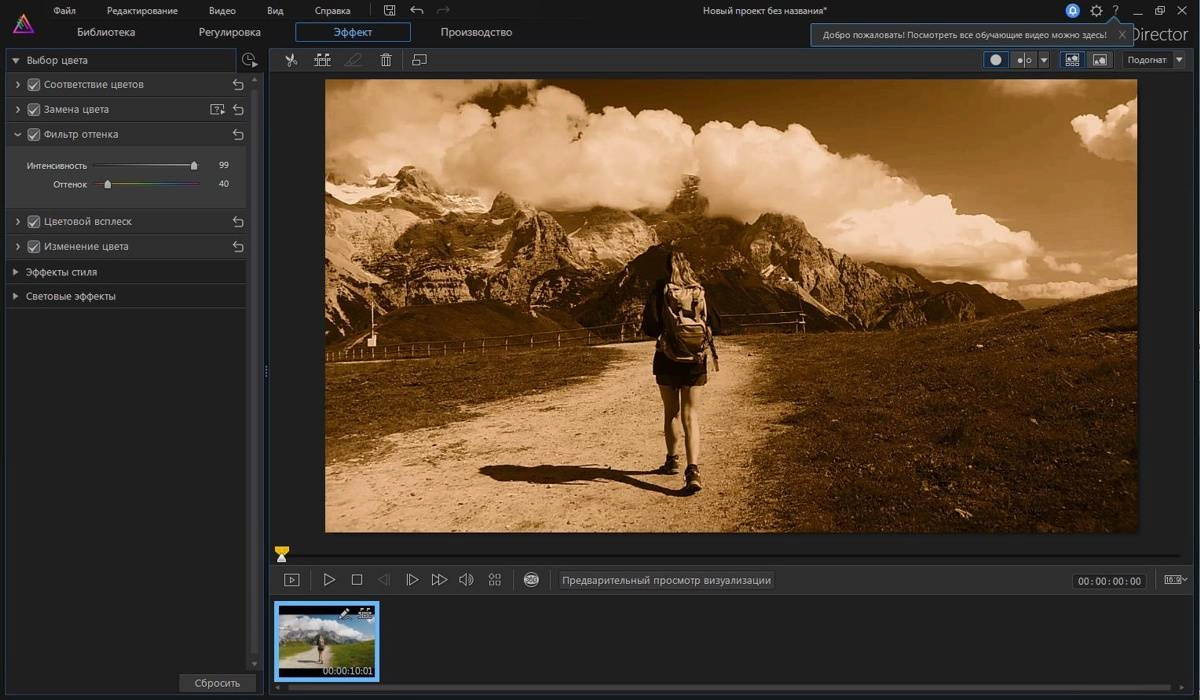The width and height of the screenshot is (1200, 700).
Task: Reset Замена цвета with its arrow icon
Action: 238,110
